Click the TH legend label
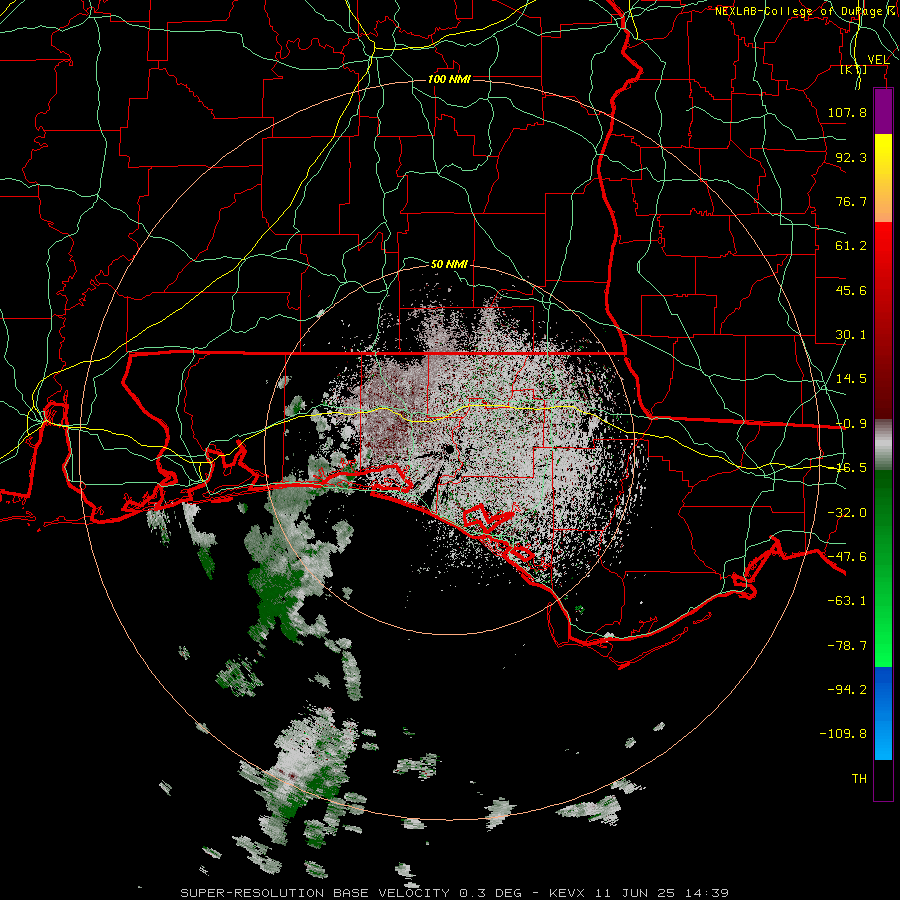Image resolution: width=900 pixels, height=900 pixels. tap(859, 778)
